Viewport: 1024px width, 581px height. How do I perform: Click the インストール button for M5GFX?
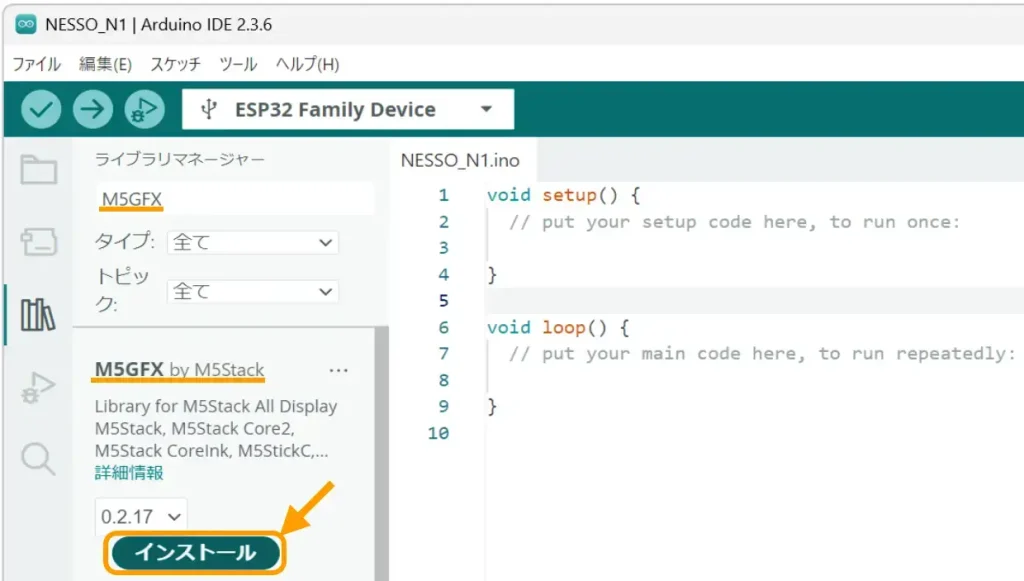[195, 553]
